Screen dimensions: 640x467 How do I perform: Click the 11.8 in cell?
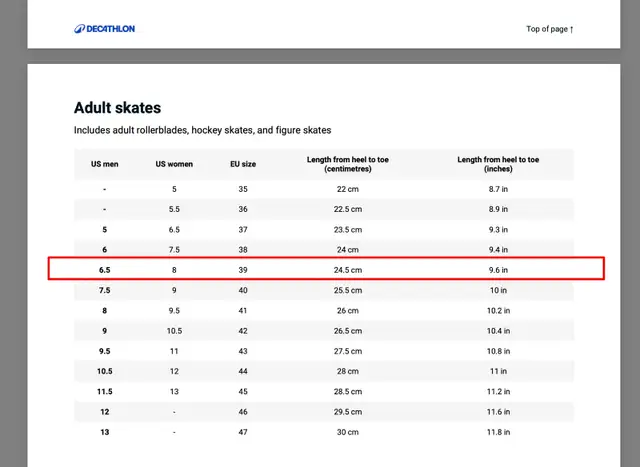pos(498,432)
